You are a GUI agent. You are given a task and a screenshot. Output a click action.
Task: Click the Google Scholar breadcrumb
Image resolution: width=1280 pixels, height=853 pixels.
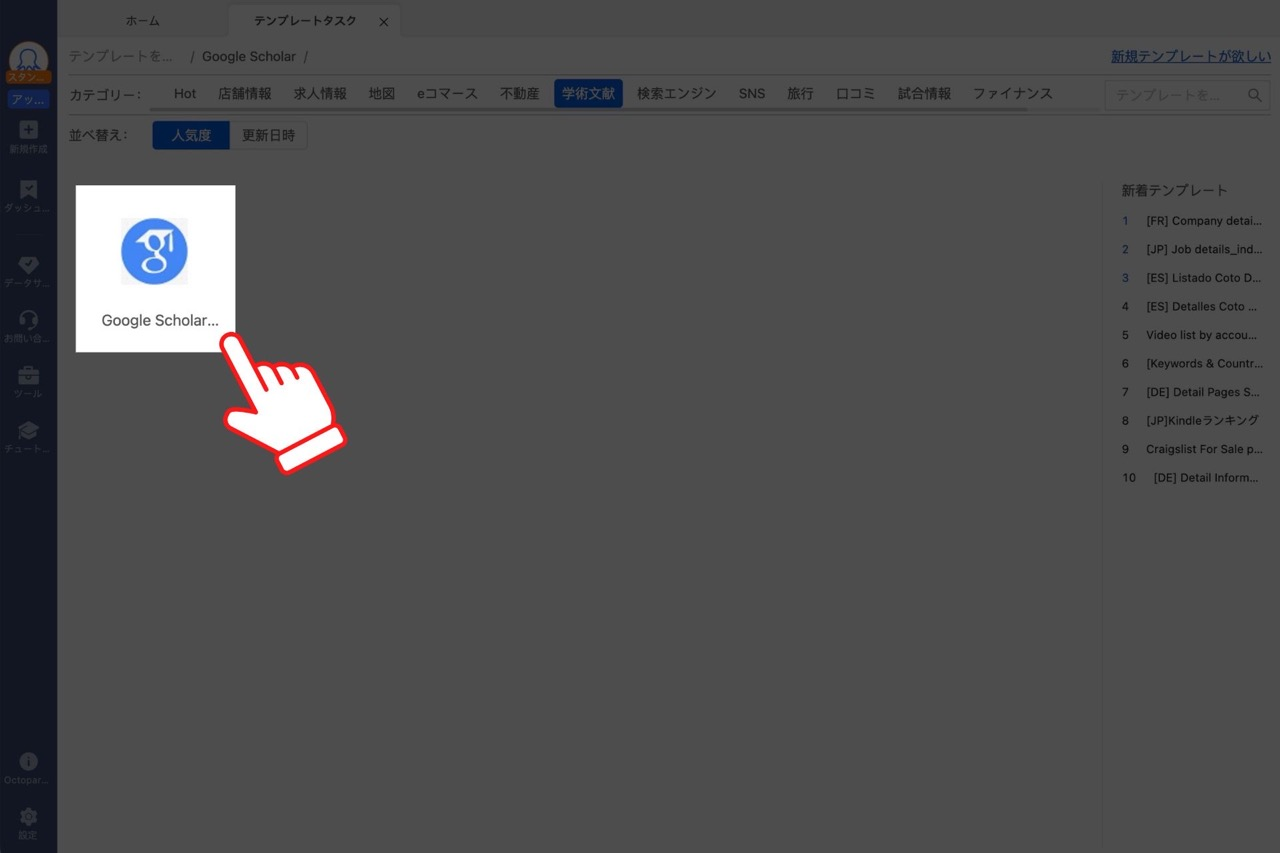click(249, 57)
